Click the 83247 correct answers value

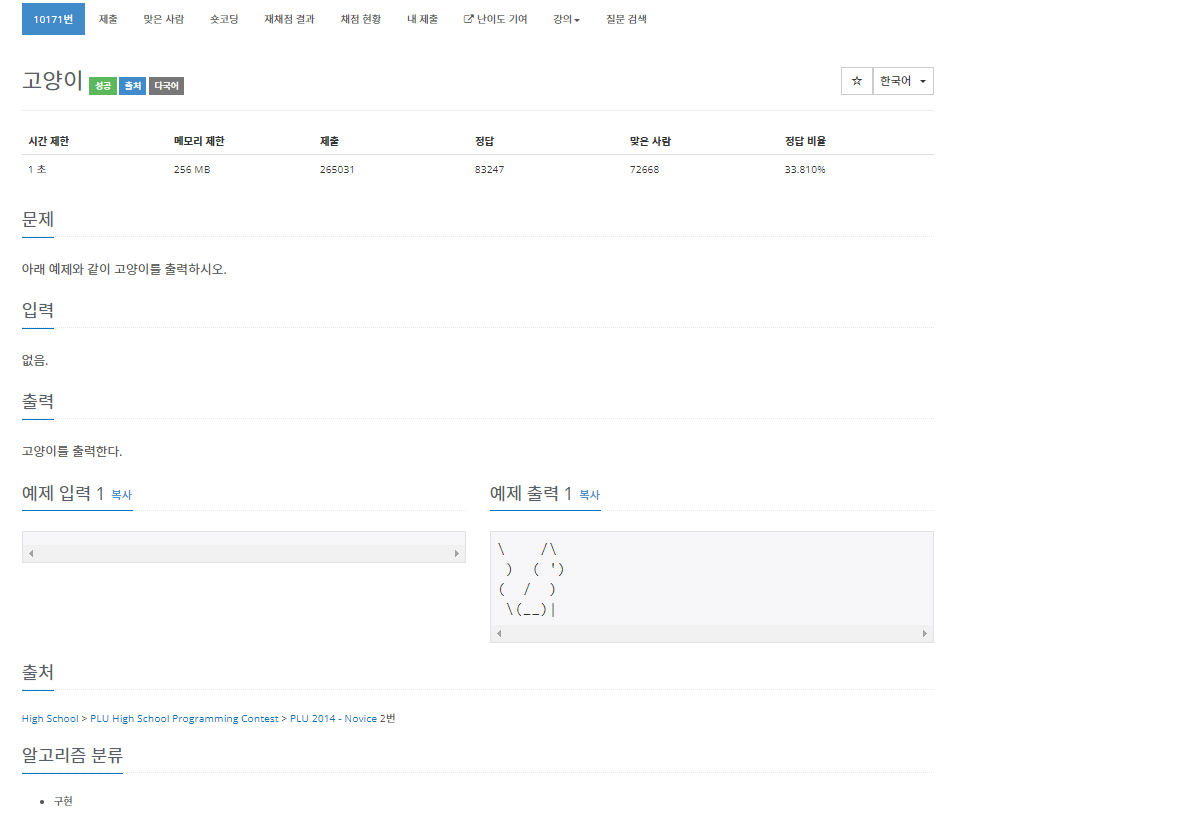coord(489,170)
